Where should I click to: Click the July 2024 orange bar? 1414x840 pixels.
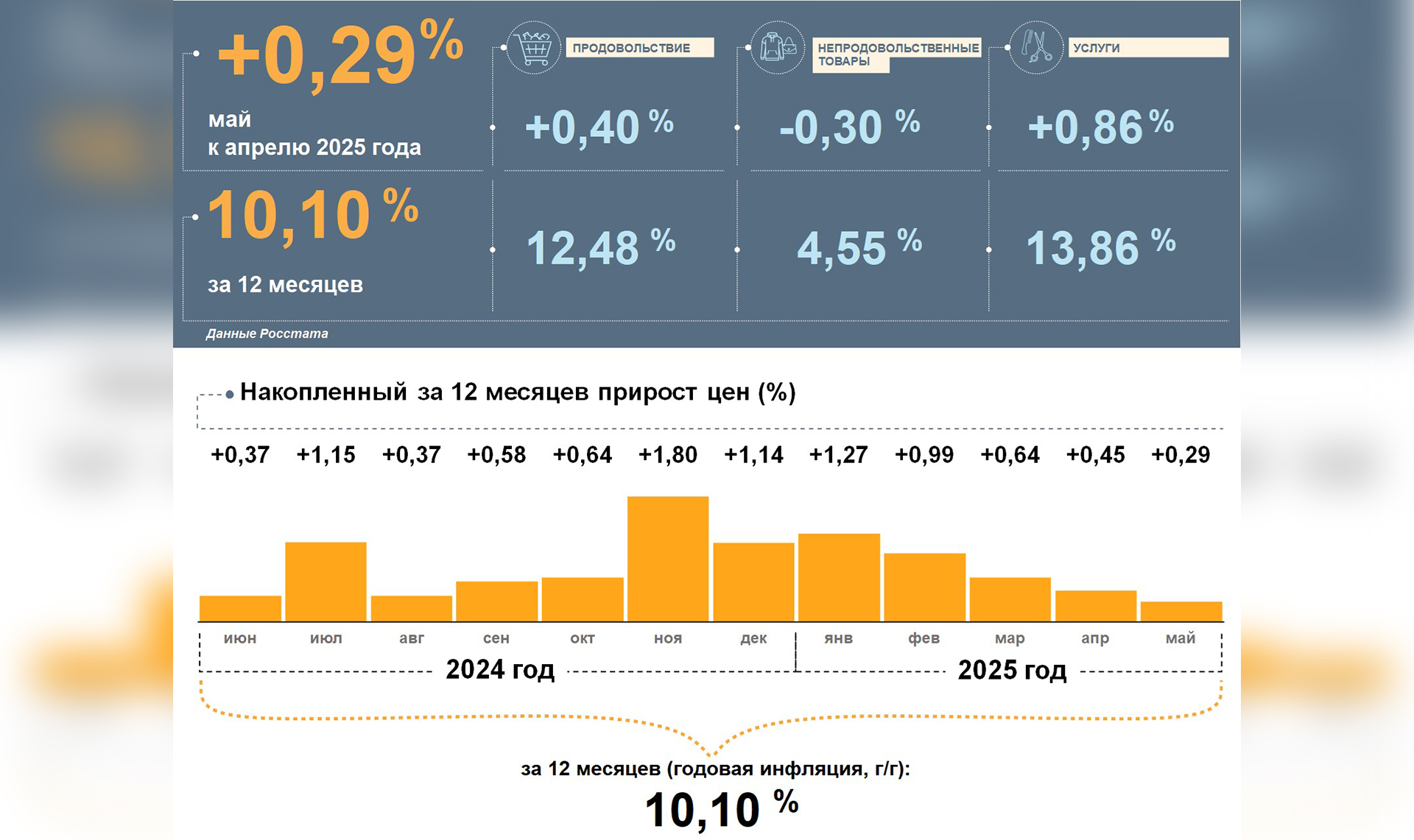point(326,582)
